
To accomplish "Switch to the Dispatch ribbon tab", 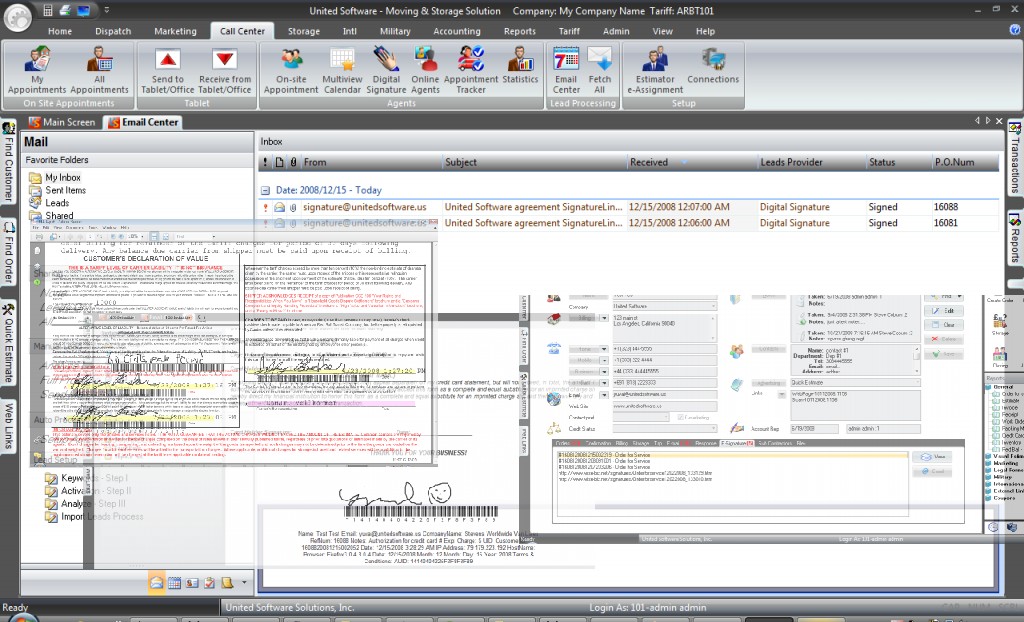I will pyautogui.click(x=113, y=31).
